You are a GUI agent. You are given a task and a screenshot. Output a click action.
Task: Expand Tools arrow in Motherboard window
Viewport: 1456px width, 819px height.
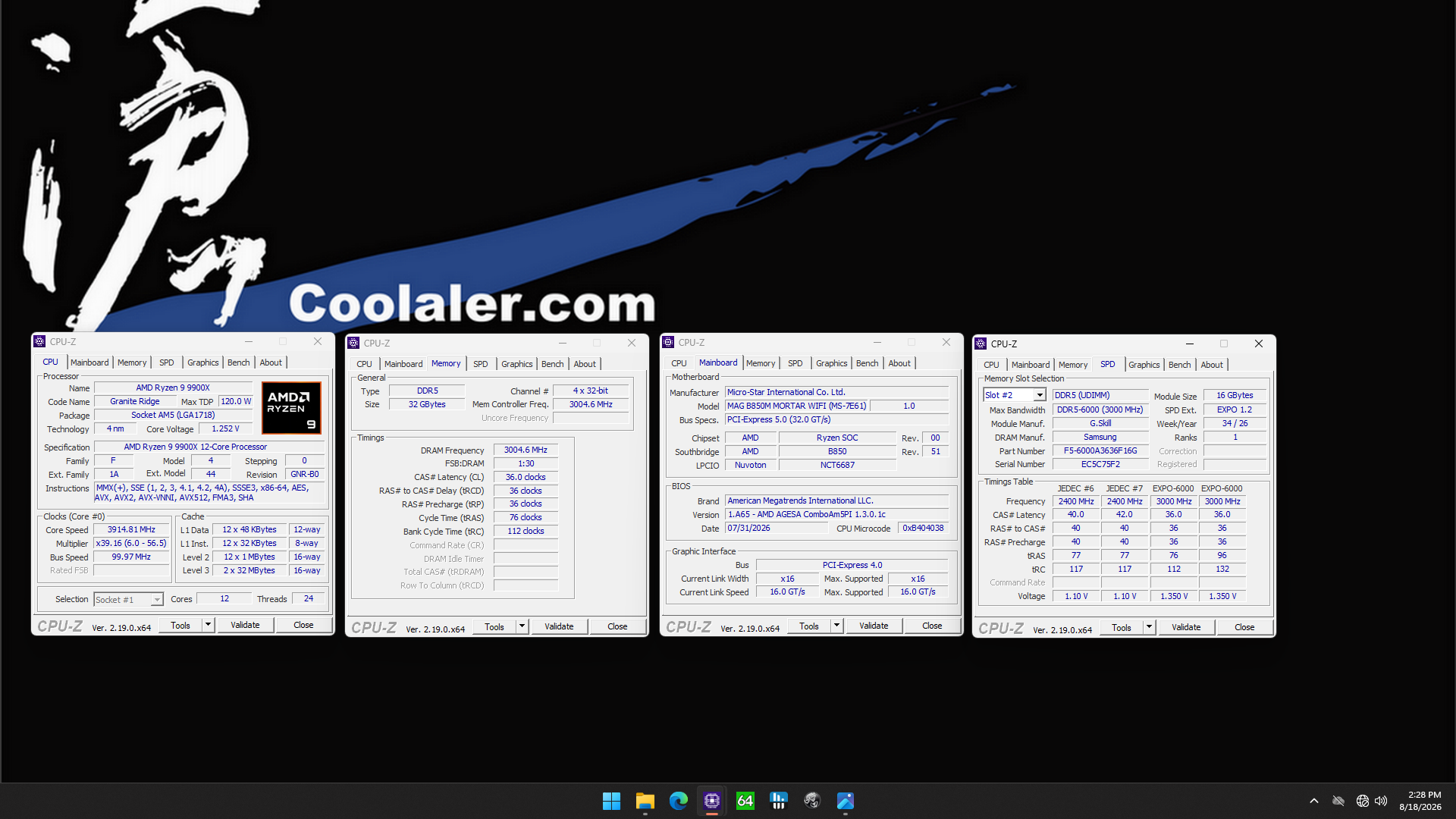[x=836, y=626]
